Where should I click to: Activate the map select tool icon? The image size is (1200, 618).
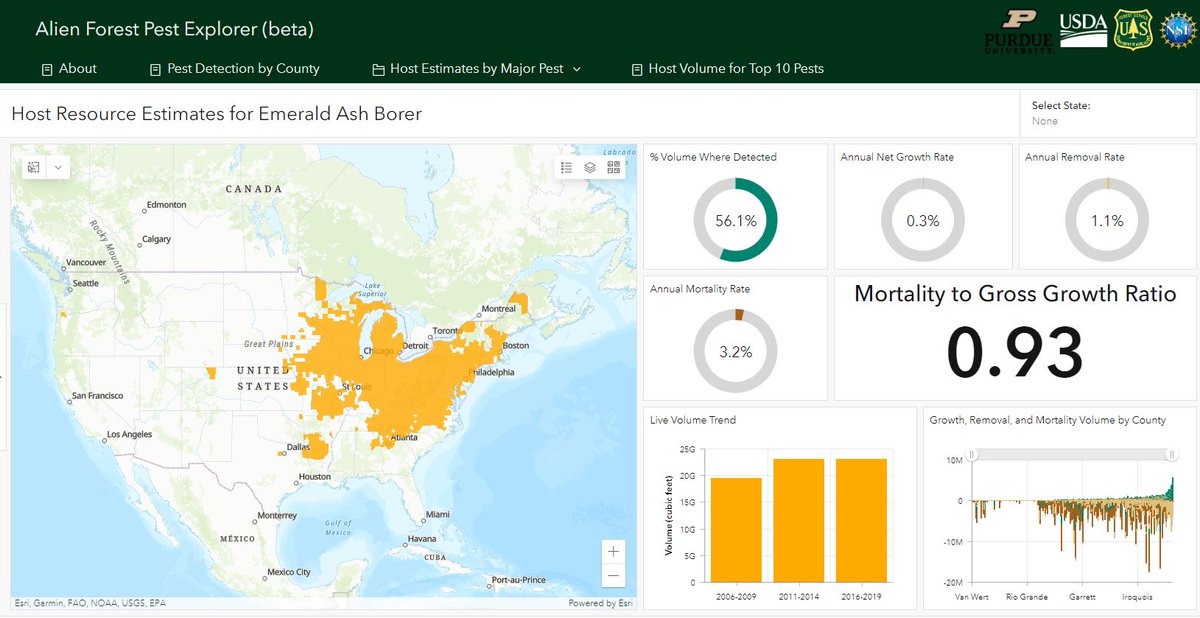(34, 167)
